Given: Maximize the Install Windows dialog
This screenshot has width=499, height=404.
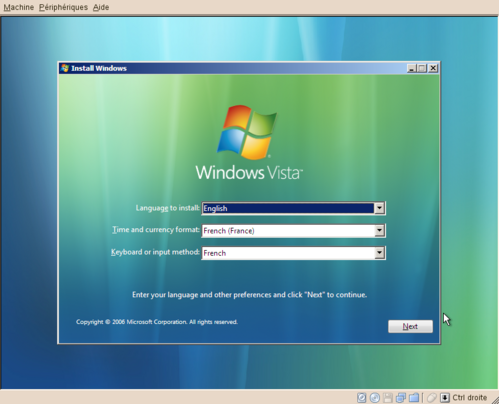Looking at the screenshot, I should click(x=422, y=68).
